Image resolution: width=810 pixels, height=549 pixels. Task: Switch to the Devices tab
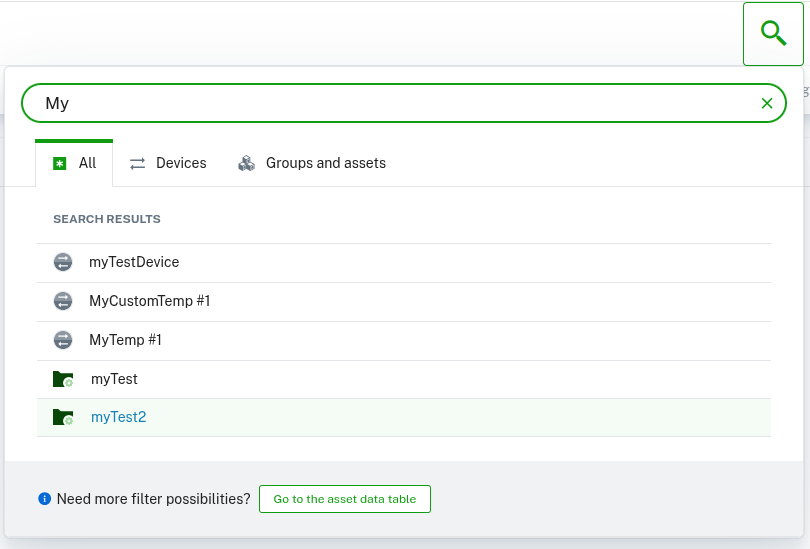click(168, 163)
